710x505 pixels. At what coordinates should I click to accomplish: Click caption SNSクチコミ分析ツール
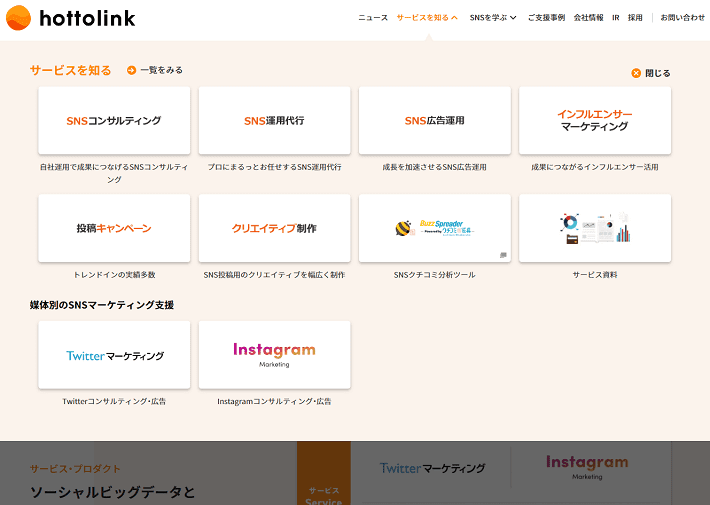coord(435,275)
